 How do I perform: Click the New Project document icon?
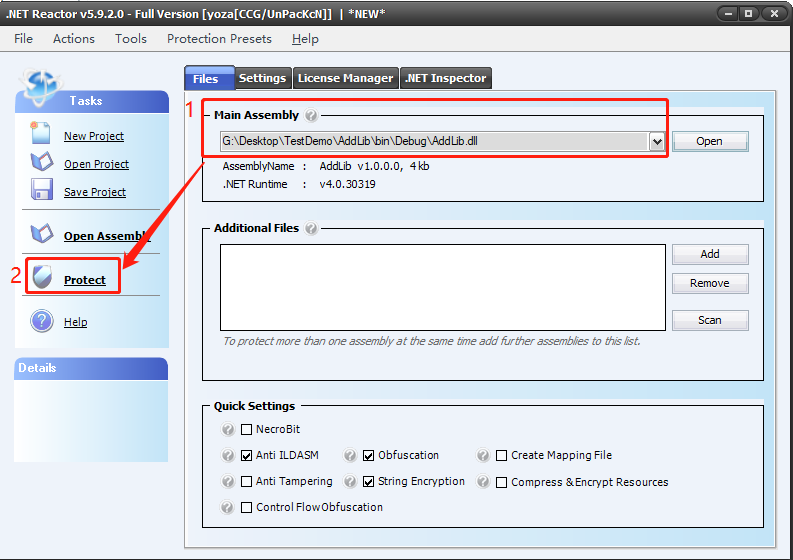coord(40,133)
